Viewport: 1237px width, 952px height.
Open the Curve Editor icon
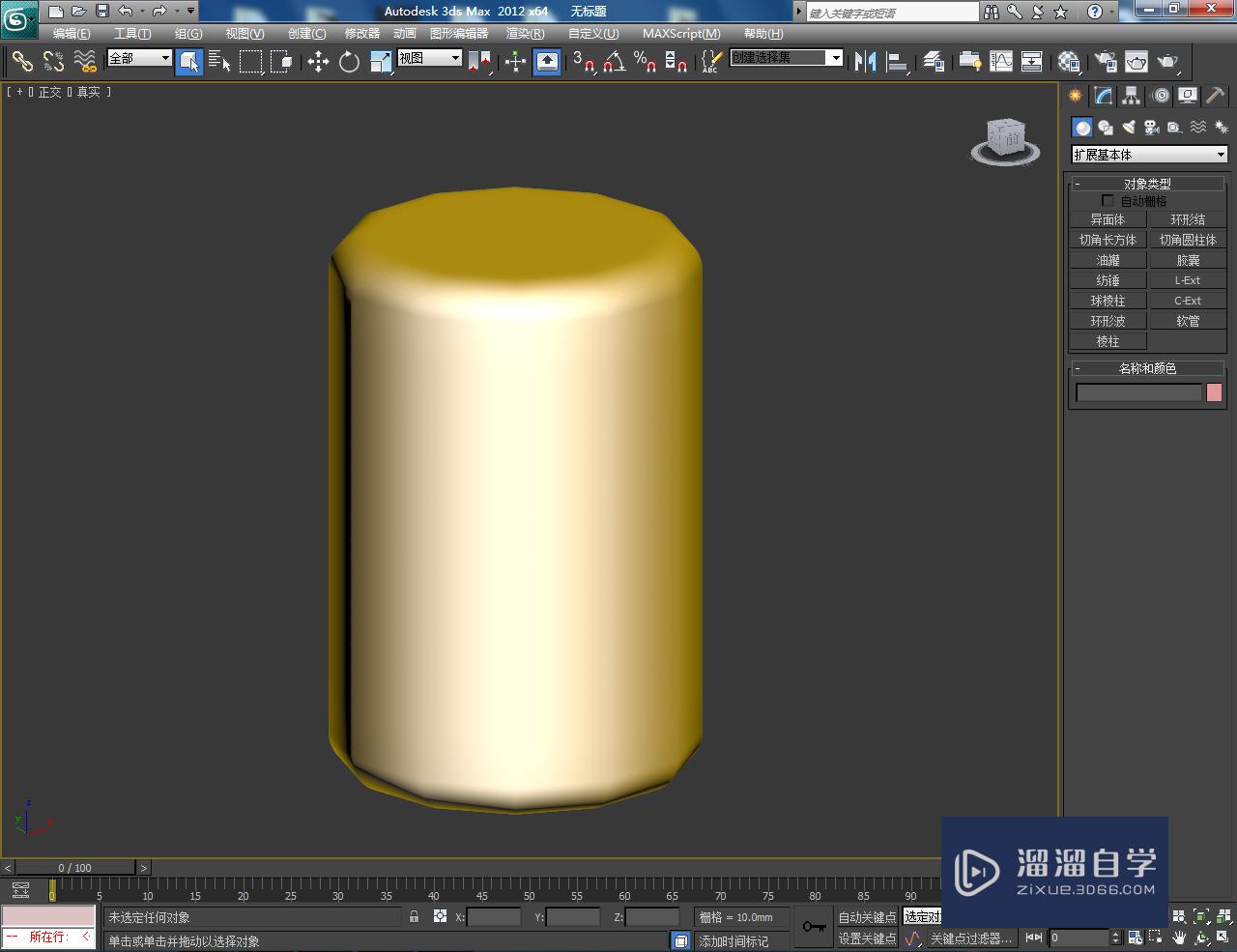point(1001,62)
